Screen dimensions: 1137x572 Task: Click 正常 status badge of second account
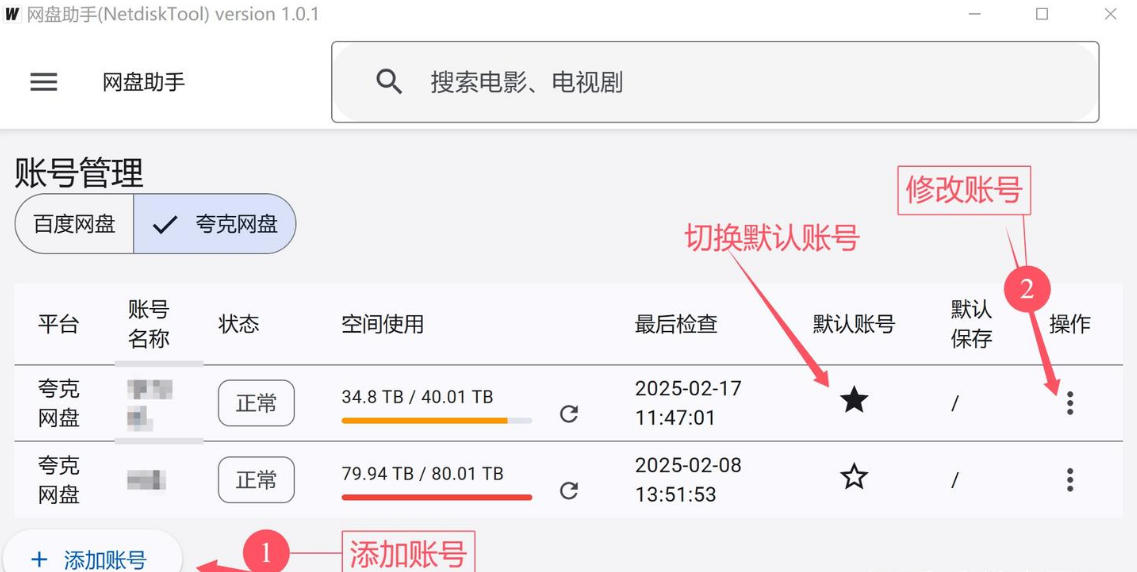pyautogui.click(x=256, y=480)
